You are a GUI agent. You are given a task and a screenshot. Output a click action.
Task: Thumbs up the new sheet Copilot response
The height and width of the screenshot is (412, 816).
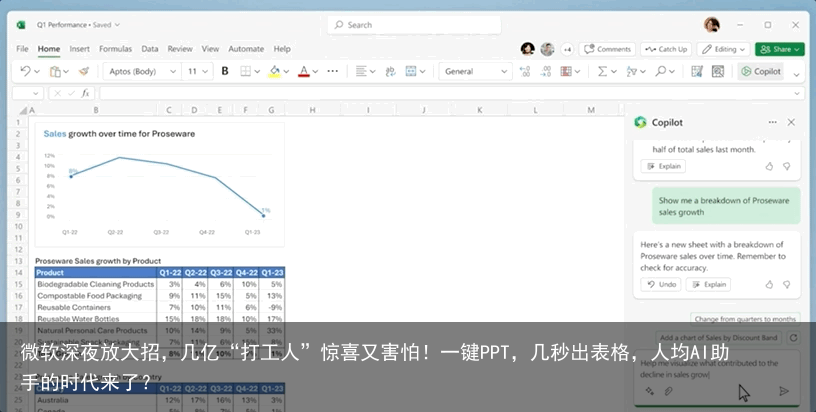769,285
